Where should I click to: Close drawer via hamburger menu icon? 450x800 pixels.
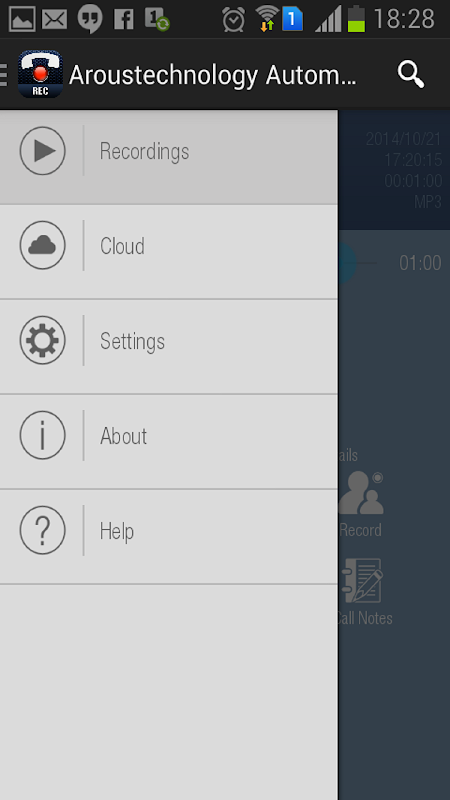(4, 75)
